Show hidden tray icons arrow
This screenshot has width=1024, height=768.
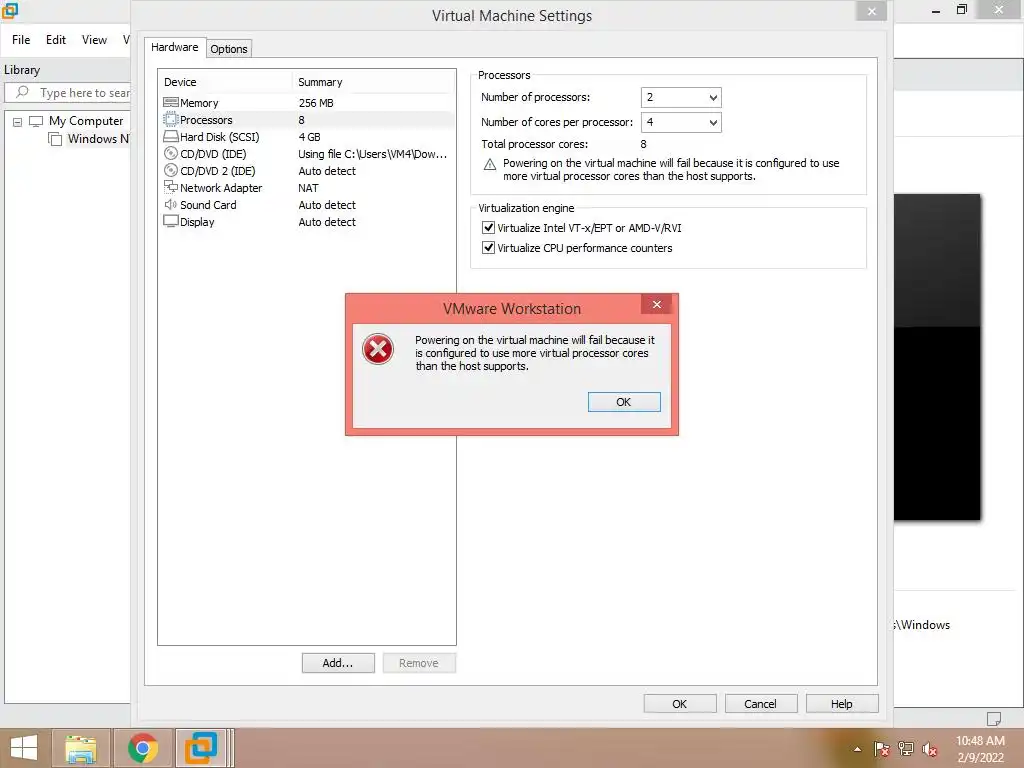pos(857,749)
